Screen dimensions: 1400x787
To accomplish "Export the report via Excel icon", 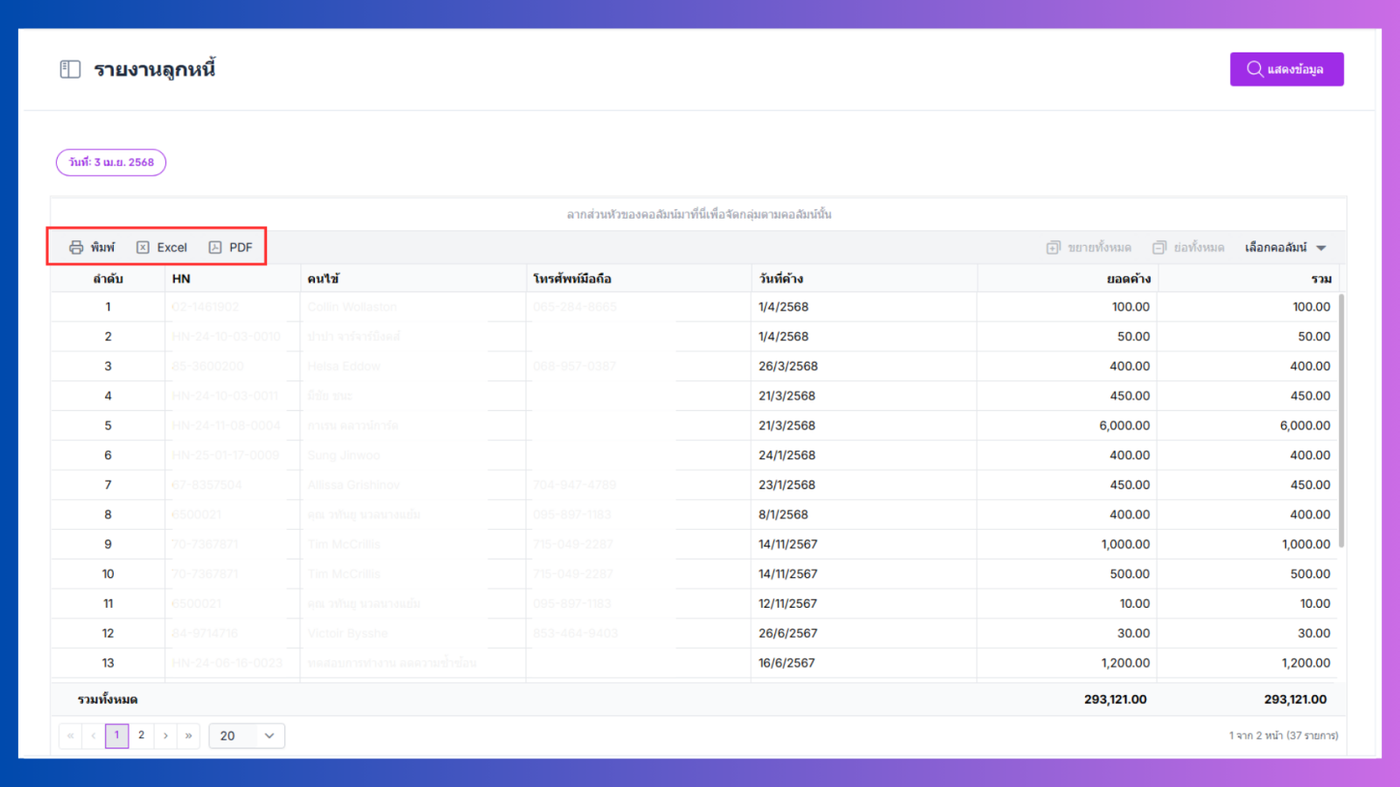I will (x=143, y=247).
